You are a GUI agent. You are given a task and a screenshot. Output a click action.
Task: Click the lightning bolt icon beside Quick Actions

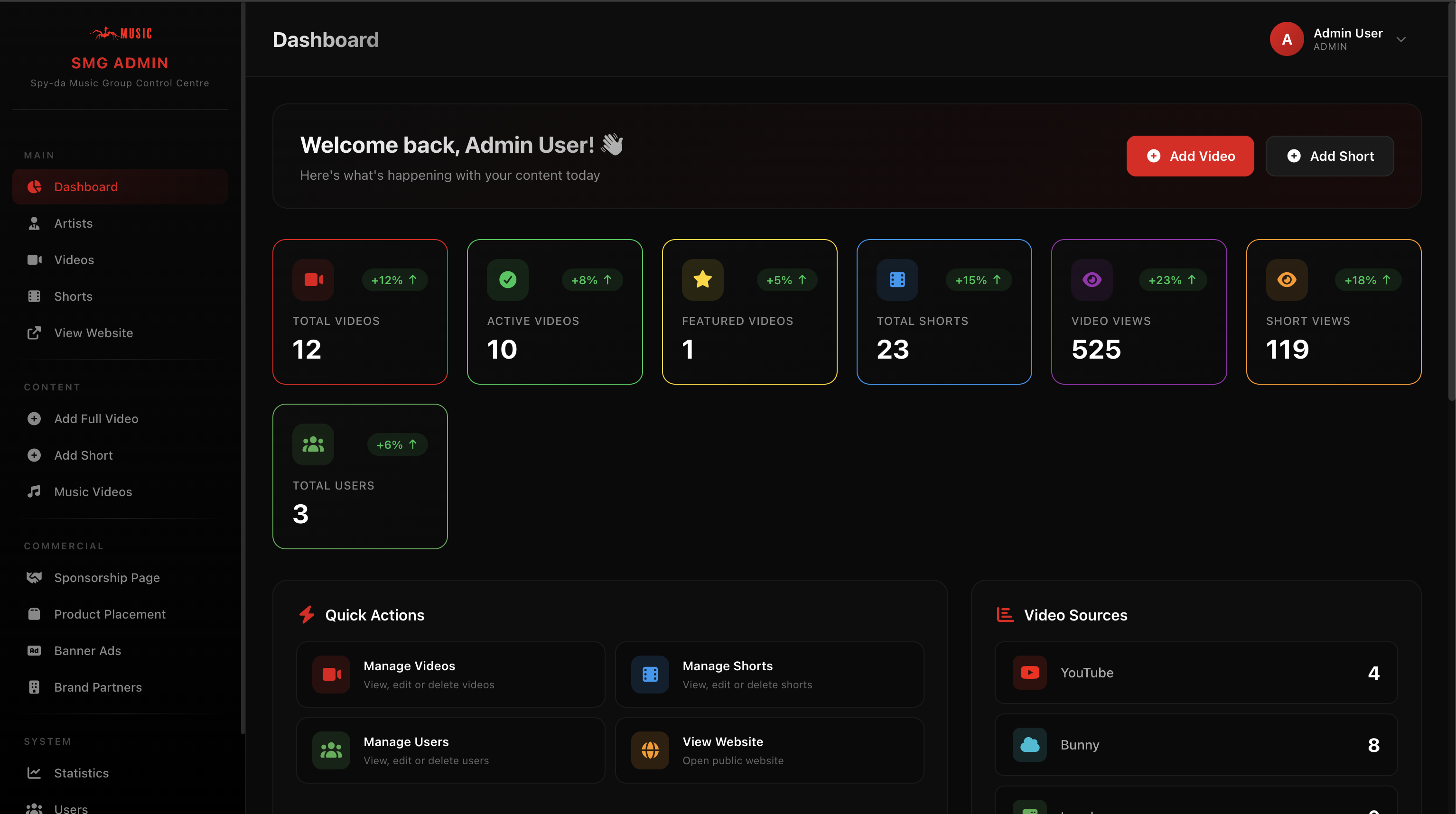click(x=307, y=615)
